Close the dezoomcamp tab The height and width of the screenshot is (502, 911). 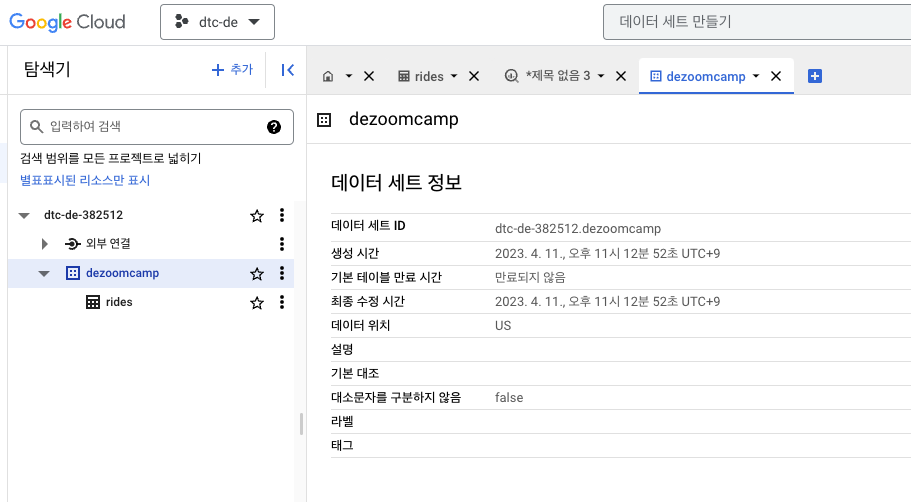click(x=776, y=76)
